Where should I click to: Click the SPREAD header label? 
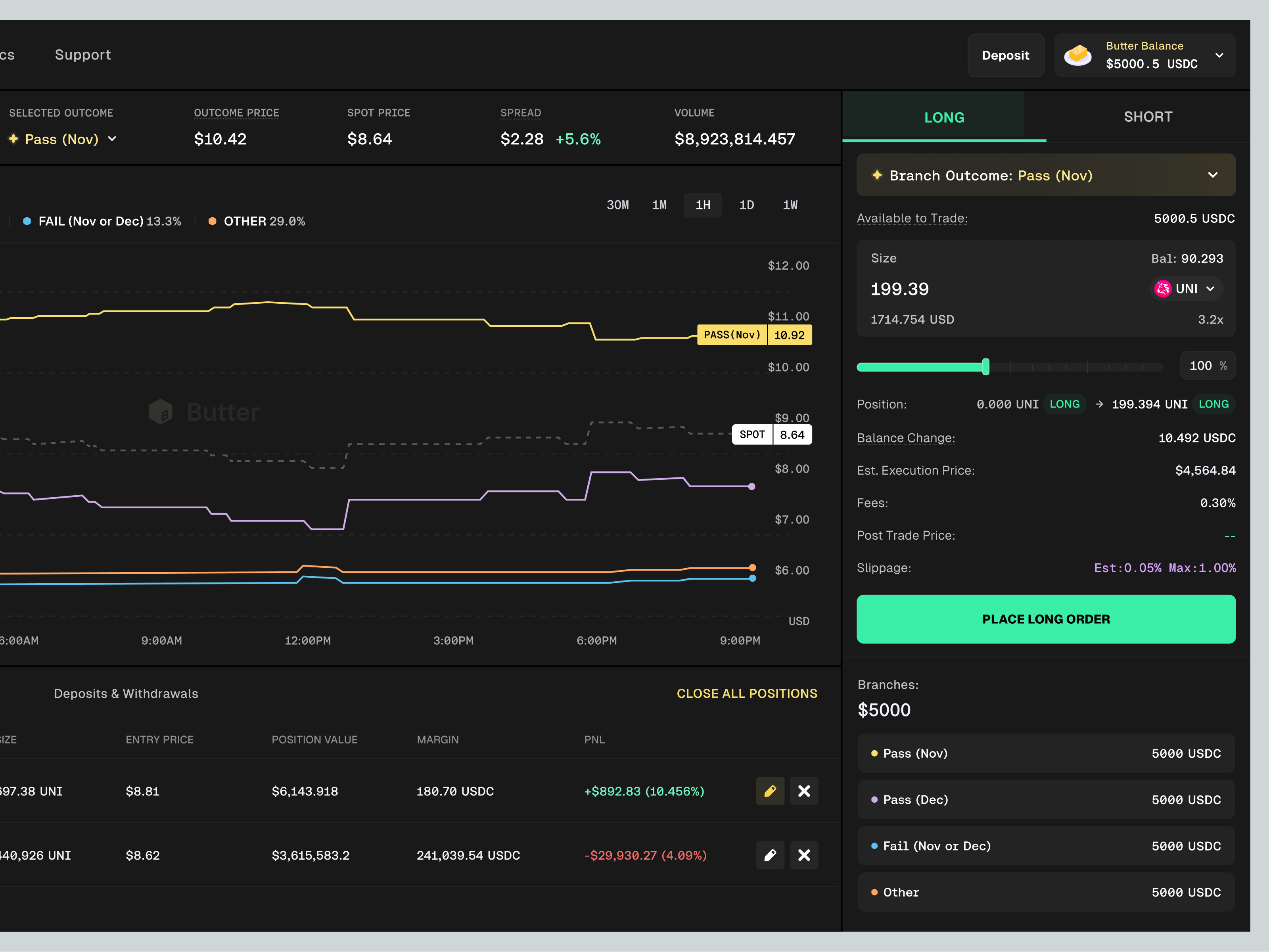pos(520,113)
